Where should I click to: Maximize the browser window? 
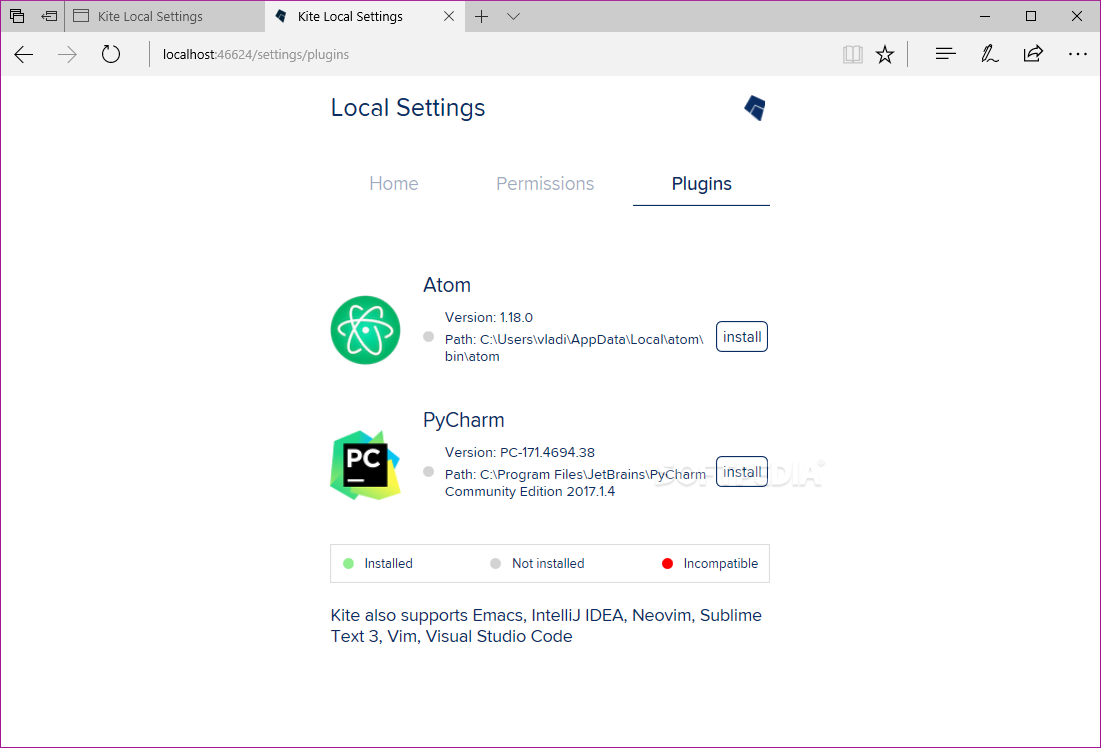coord(1031,15)
